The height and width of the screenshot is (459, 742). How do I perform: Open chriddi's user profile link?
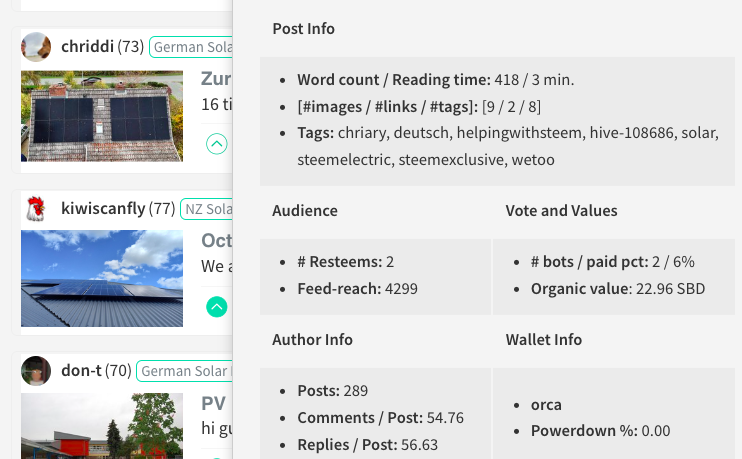(87, 46)
